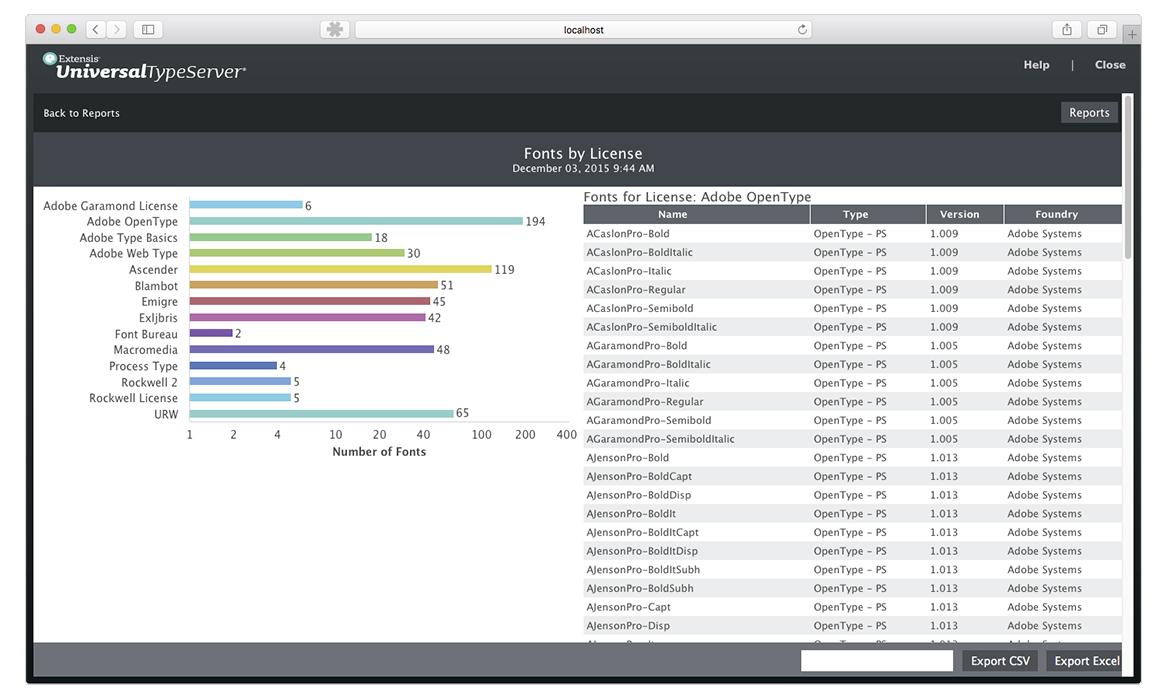Image resolution: width=1167 pixels, height=700 pixels.
Task: Select the AJensonPro-BoldCapt row
Action: point(852,476)
